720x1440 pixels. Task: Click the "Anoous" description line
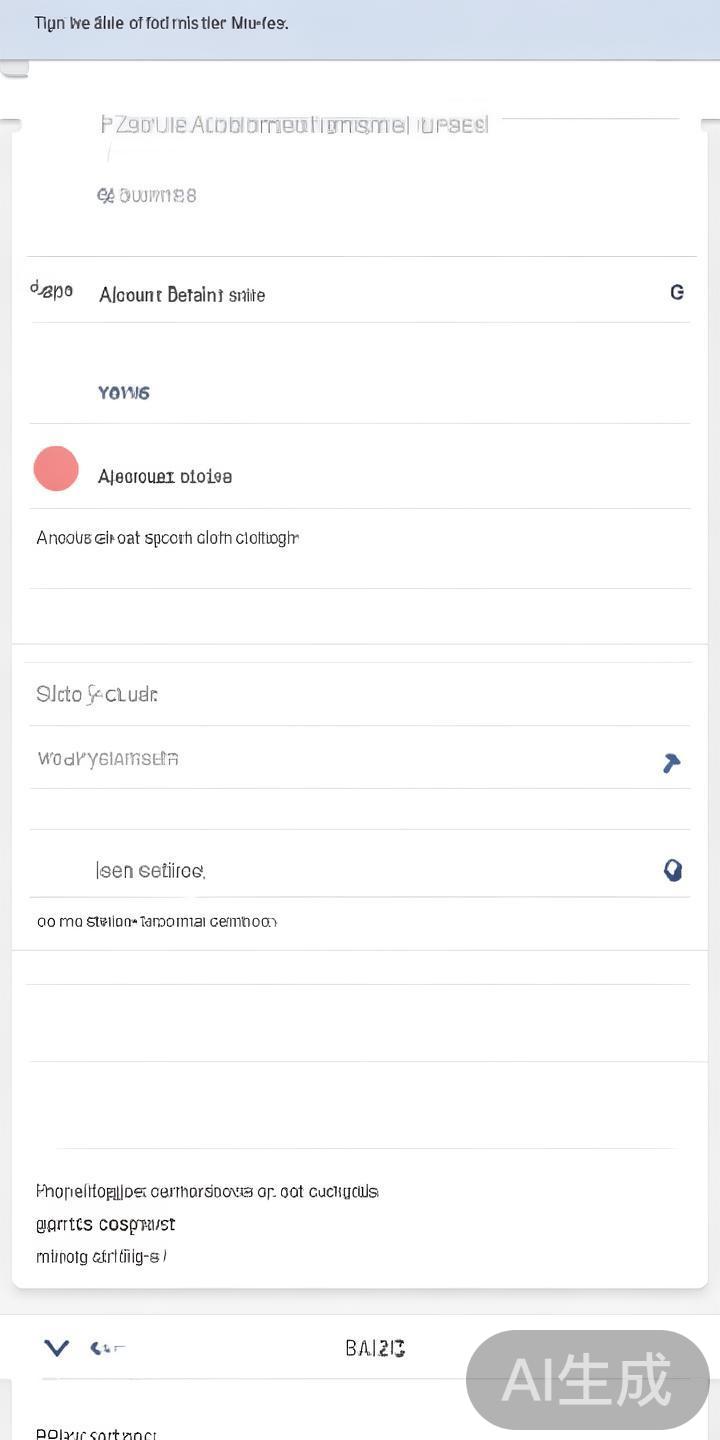[167, 538]
